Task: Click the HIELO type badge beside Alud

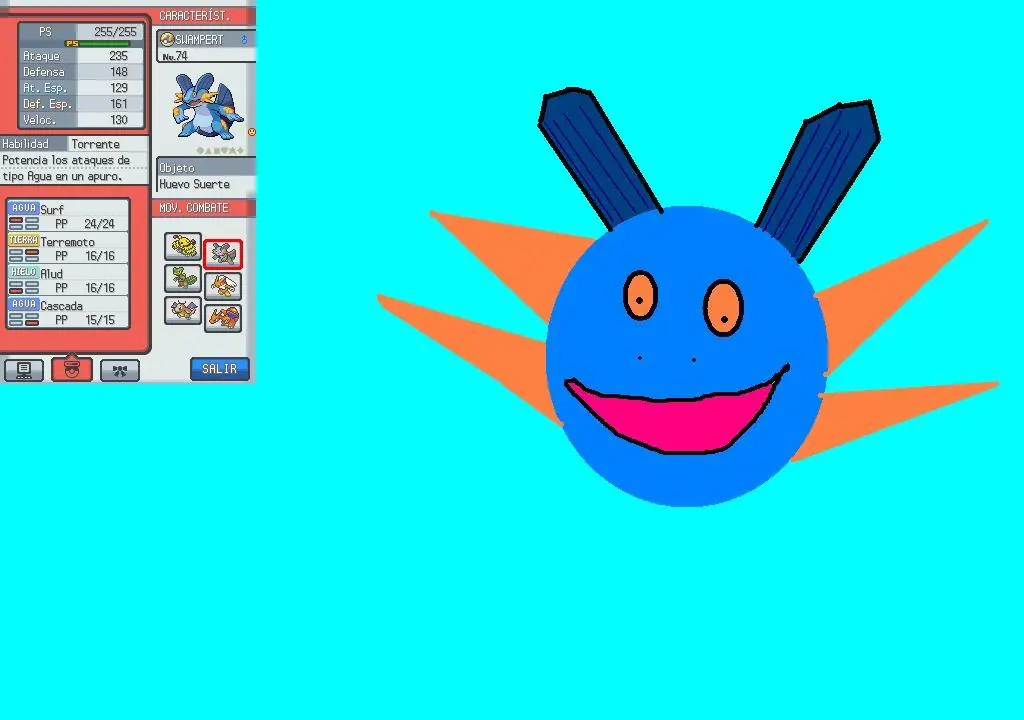Action: [x=24, y=272]
